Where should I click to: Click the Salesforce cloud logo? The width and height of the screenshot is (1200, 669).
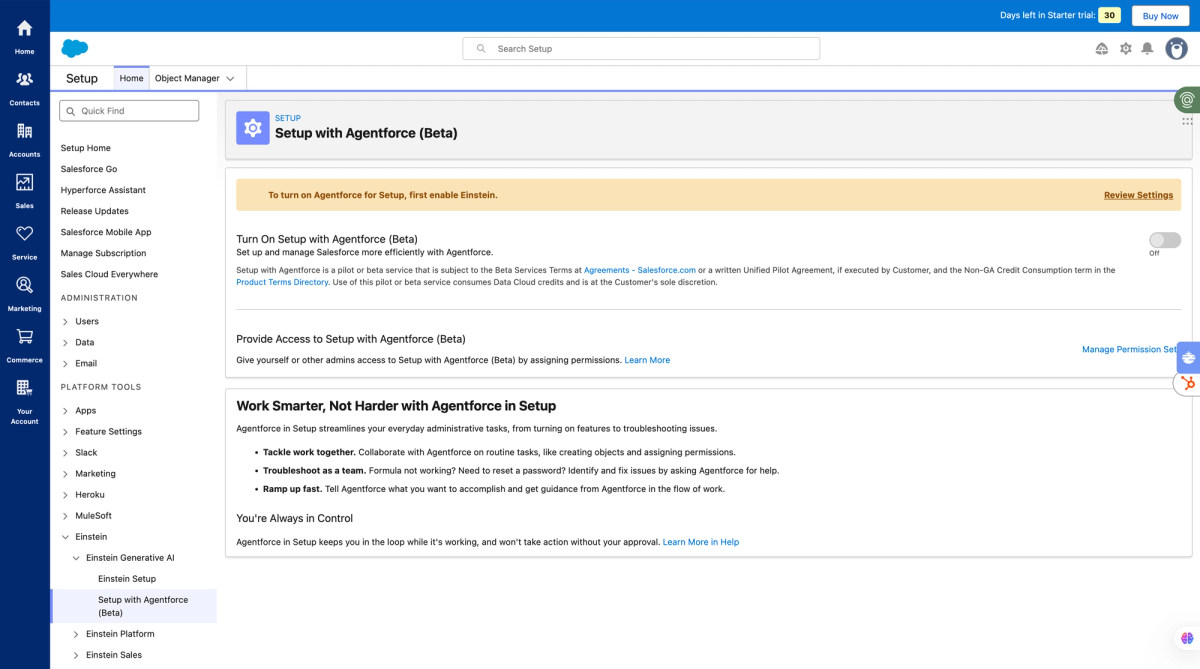(75, 48)
